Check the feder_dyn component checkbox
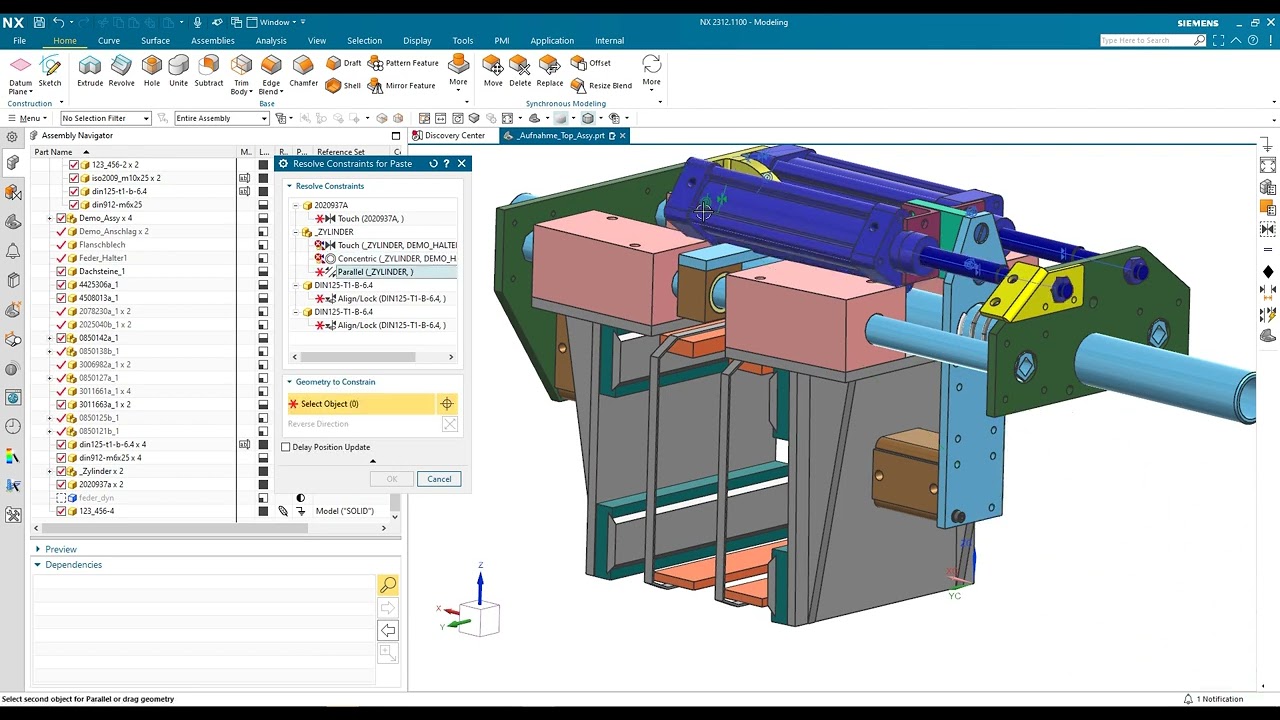 (61, 498)
